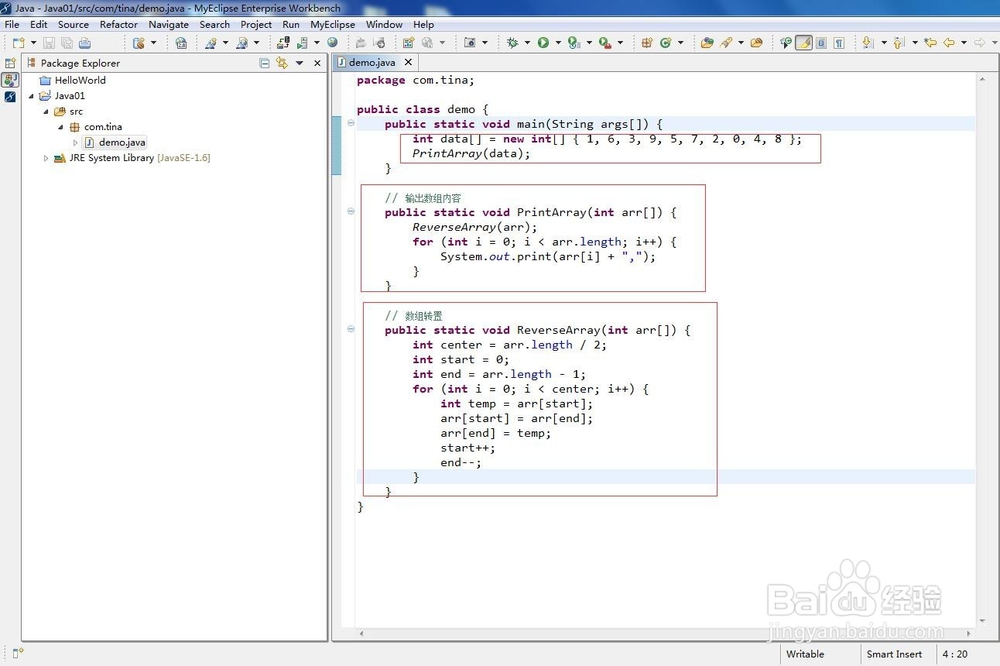Click the Previous Annotation arrow icon
1000x666 pixels.
click(x=898, y=43)
